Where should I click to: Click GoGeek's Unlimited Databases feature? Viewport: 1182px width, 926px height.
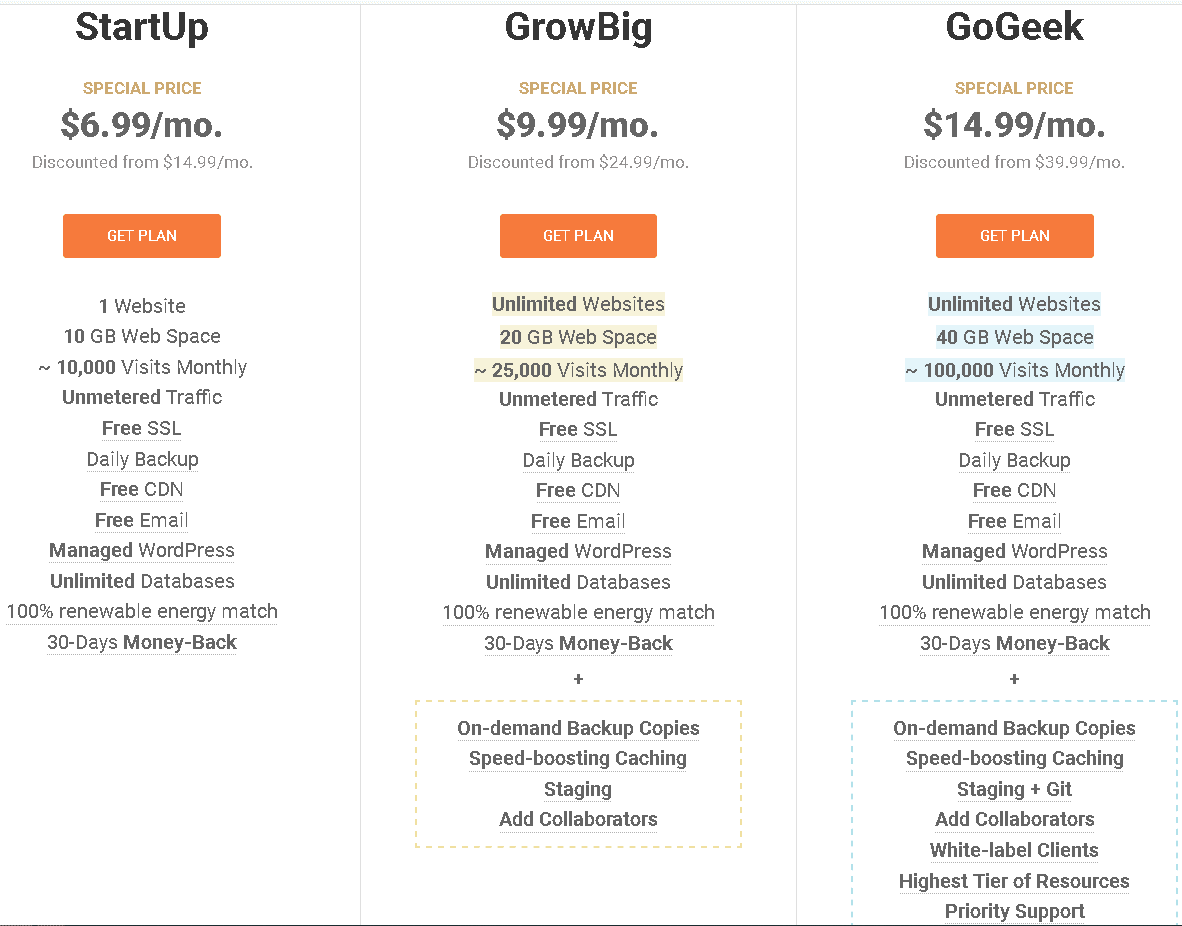point(1015,582)
